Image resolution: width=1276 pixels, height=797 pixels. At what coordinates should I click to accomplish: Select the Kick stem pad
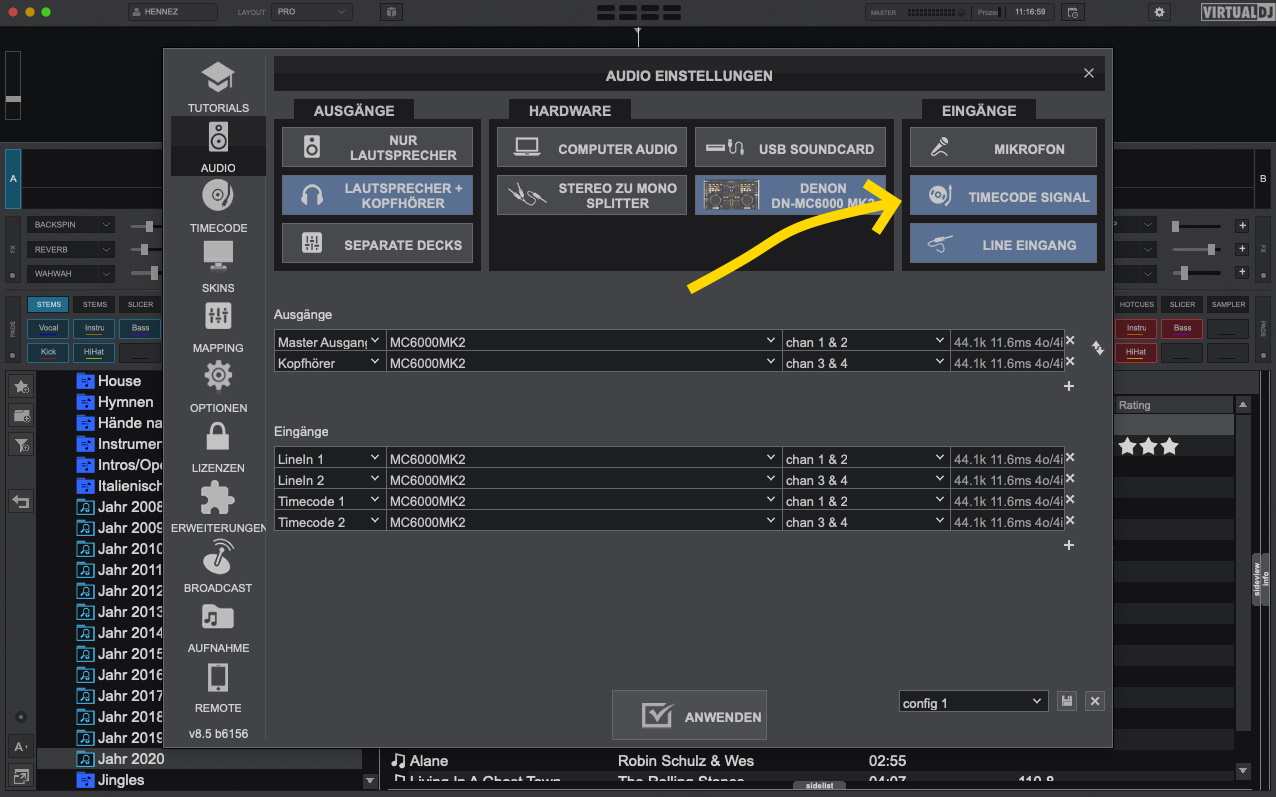48,352
